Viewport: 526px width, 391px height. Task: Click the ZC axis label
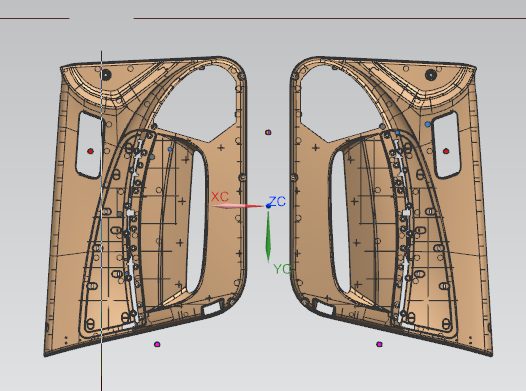(277, 201)
